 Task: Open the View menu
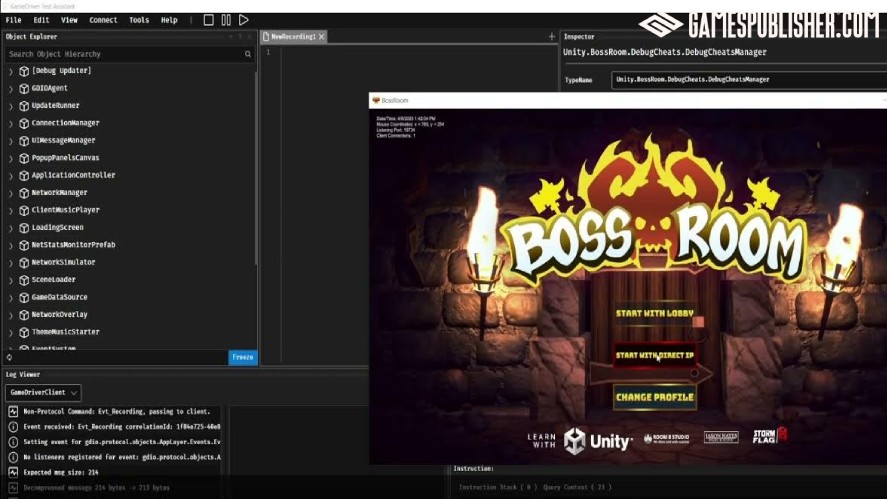[x=69, y=20]
